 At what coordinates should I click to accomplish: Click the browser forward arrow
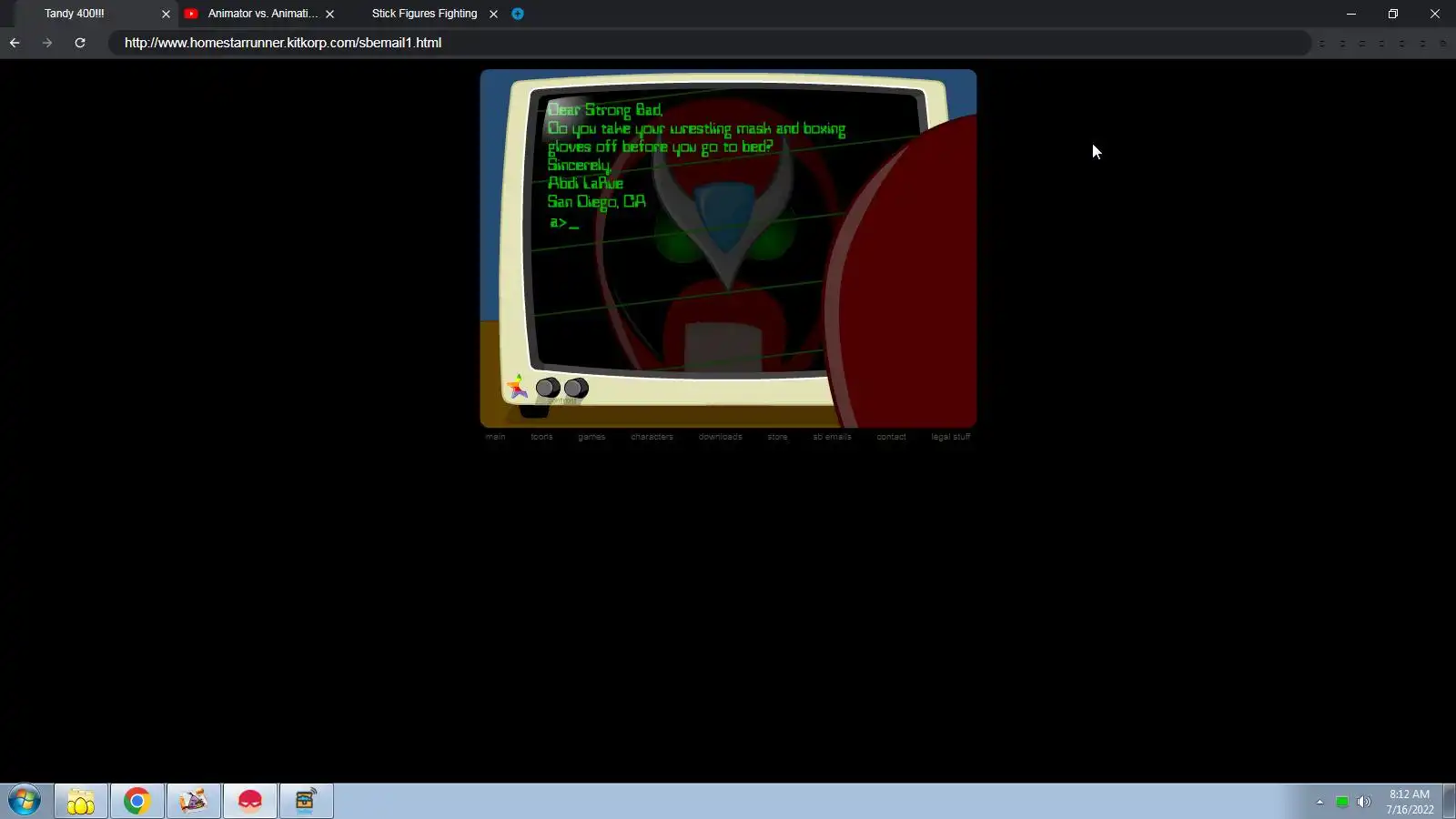tap(47, 43)
